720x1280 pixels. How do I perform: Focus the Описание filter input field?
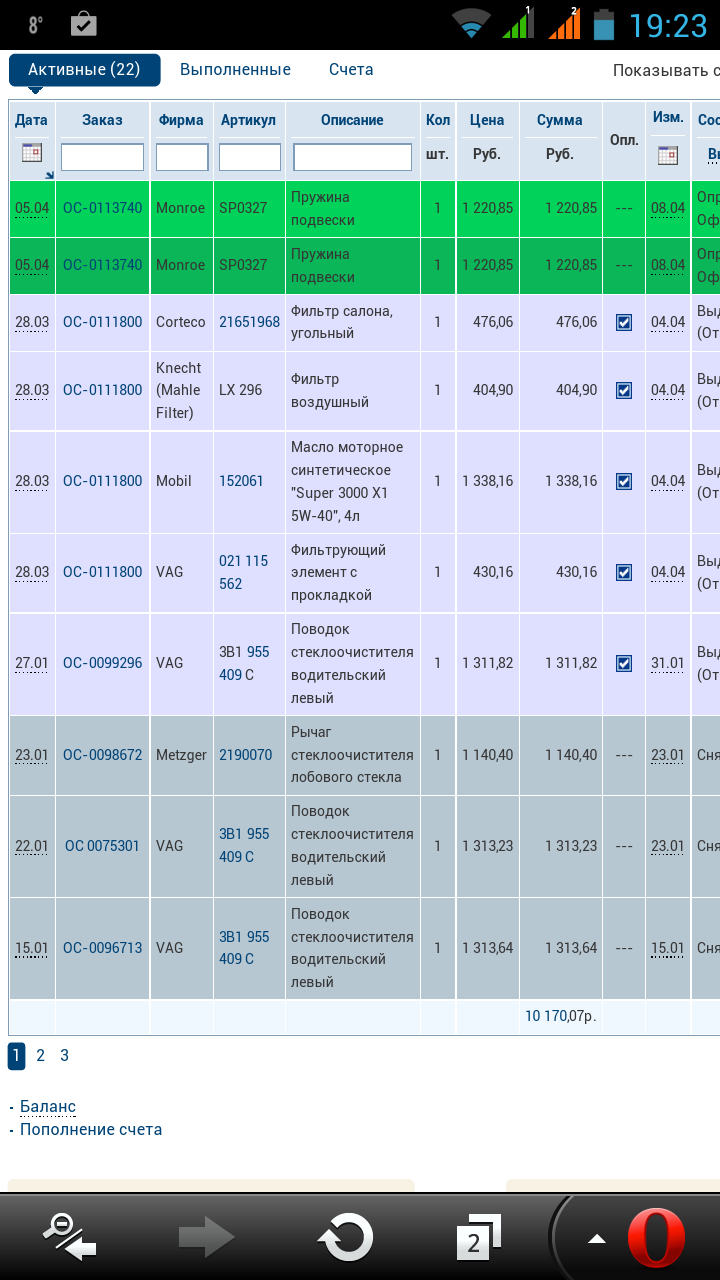(x=352, y=157)
